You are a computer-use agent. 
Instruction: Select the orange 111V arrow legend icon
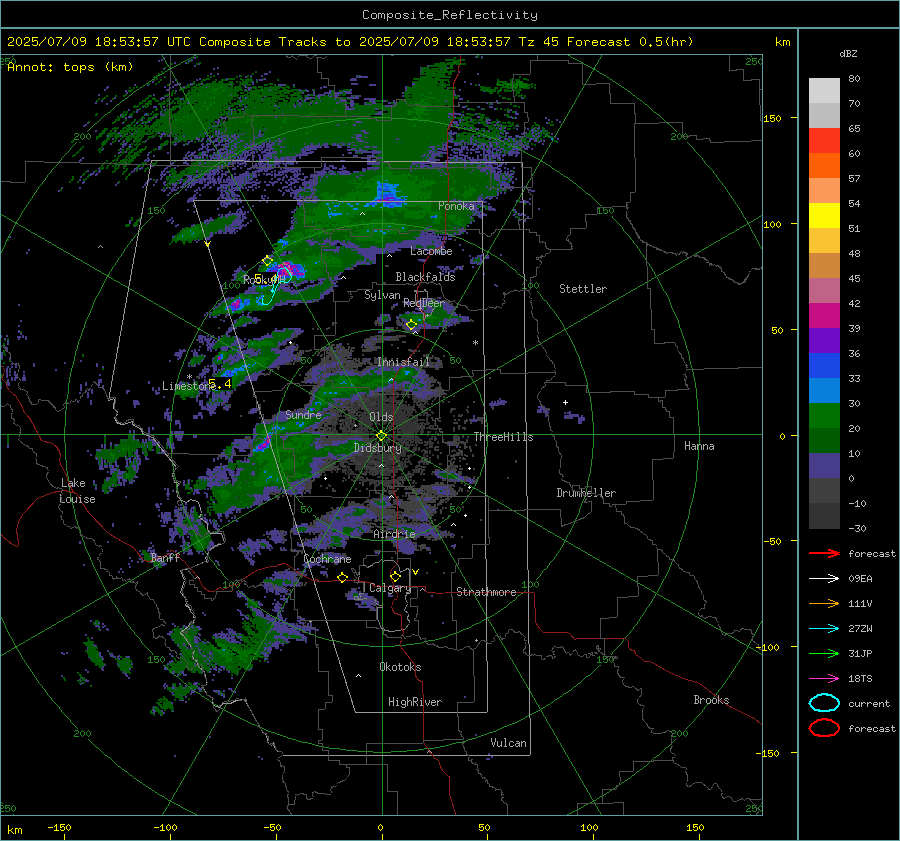[824, 603]
